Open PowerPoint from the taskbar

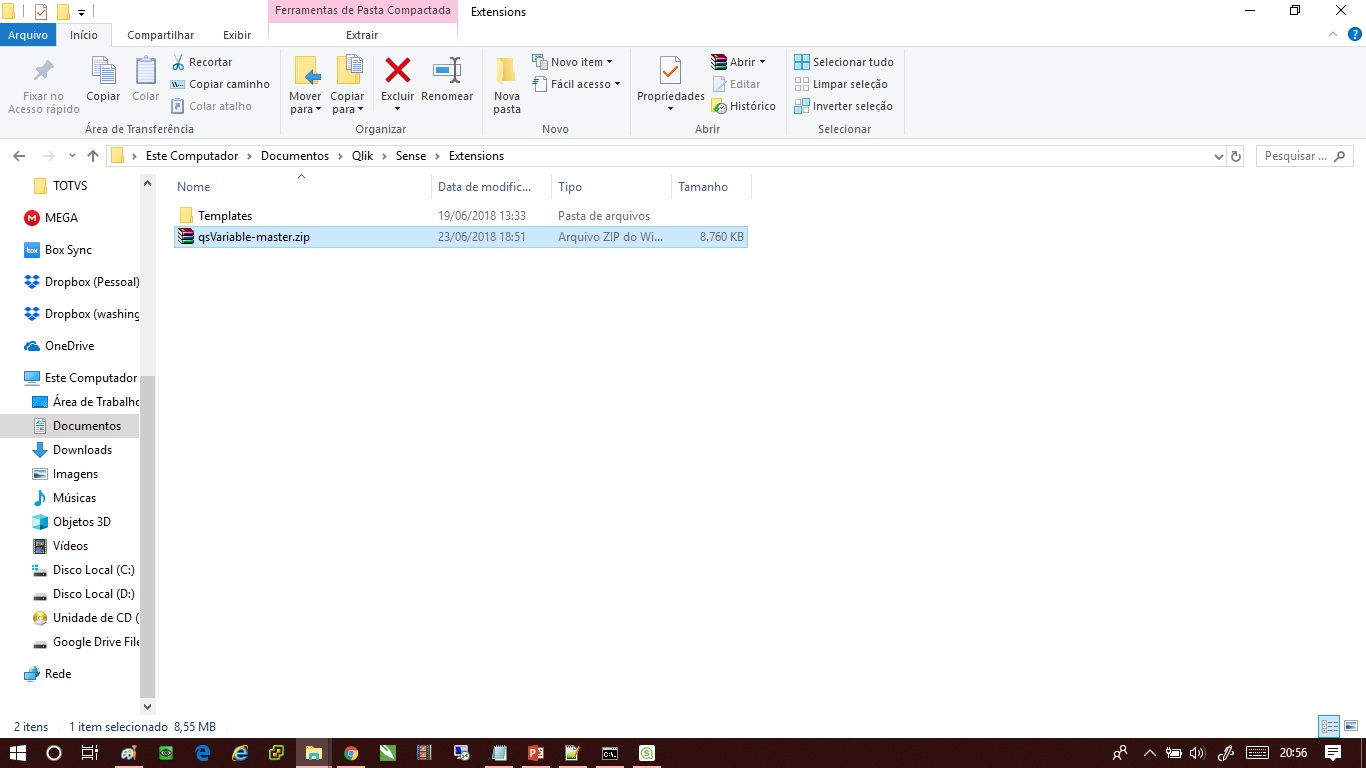pyautogui.click(x=535, y=753)
